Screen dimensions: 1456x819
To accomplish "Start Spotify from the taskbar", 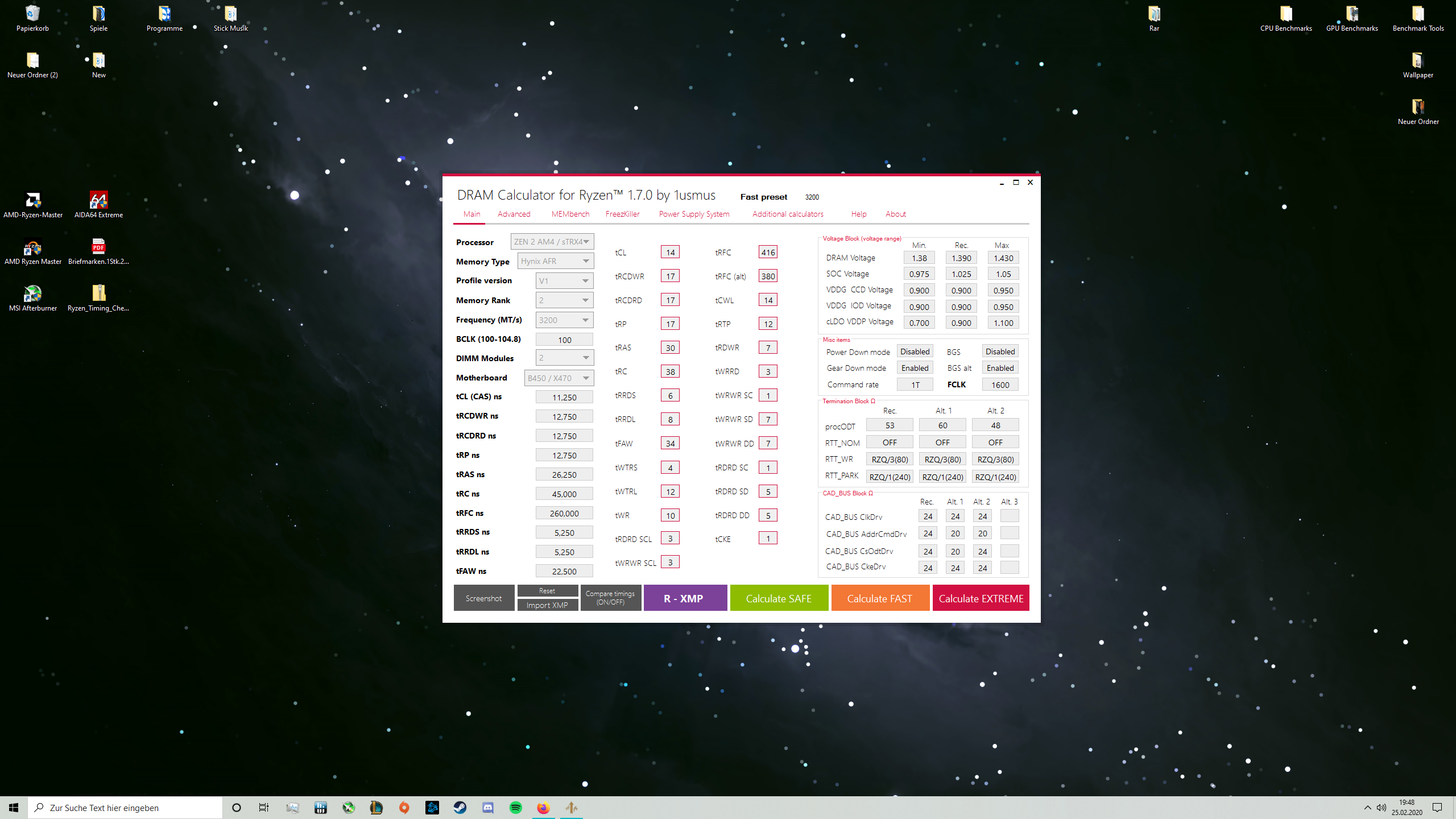I will (x=515, y=807).
